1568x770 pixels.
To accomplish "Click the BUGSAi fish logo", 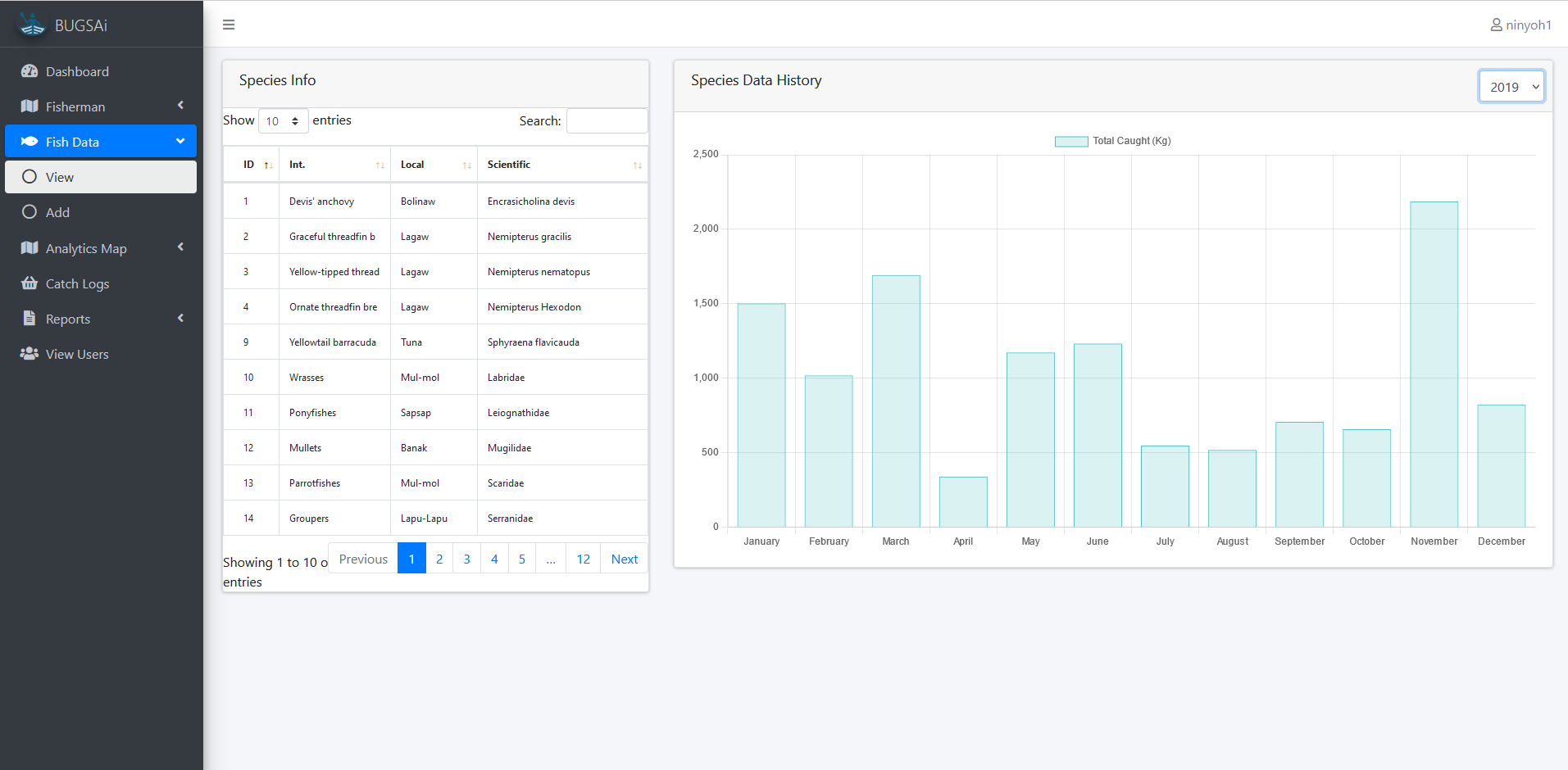I will (31, 24).
